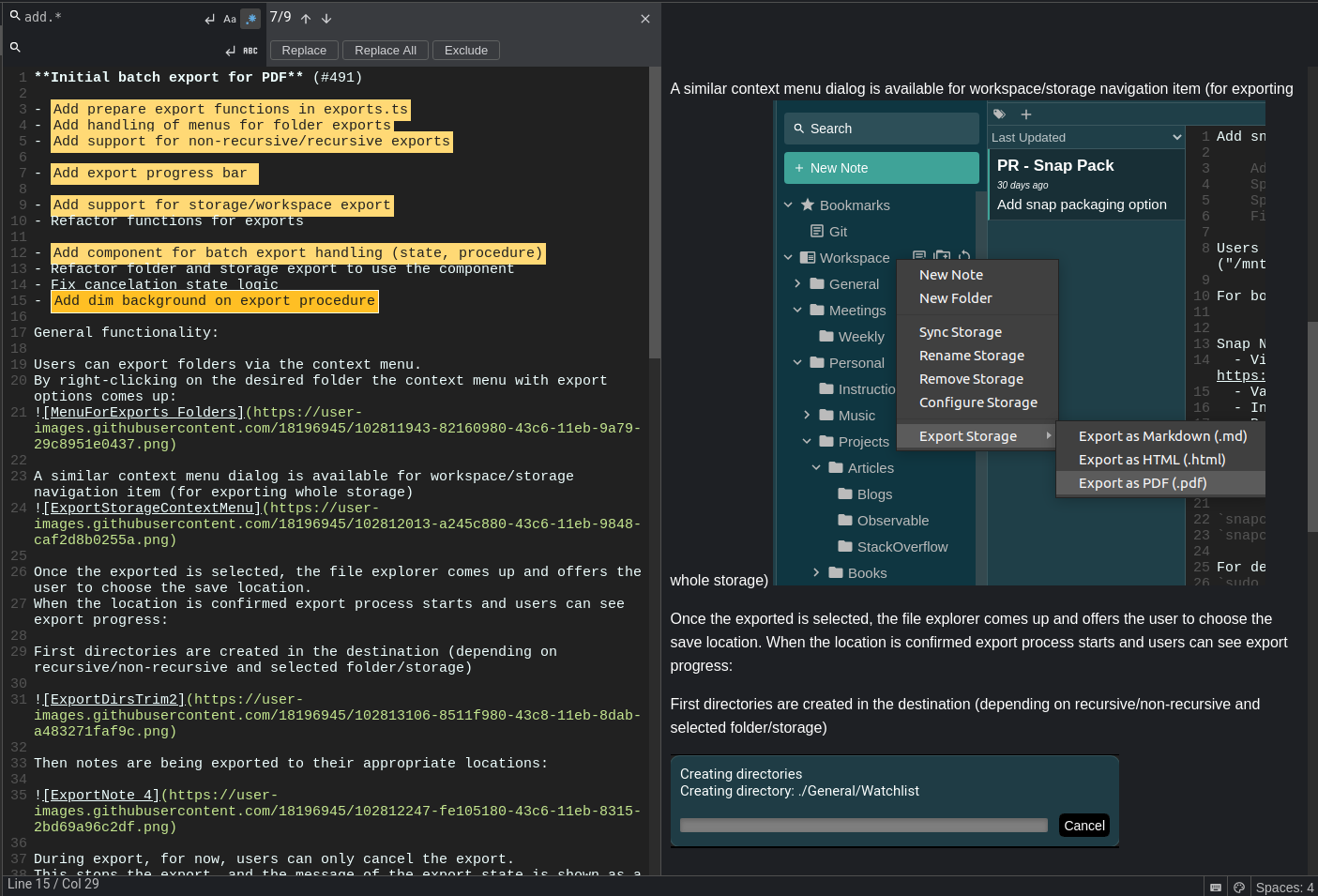Select the Observable folder icon
This screenshot has width=1318, height=896.
[845, 520]
